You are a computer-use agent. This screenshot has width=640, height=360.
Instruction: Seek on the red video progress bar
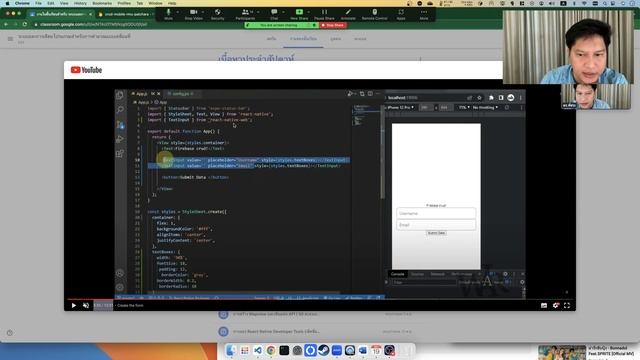320,300
